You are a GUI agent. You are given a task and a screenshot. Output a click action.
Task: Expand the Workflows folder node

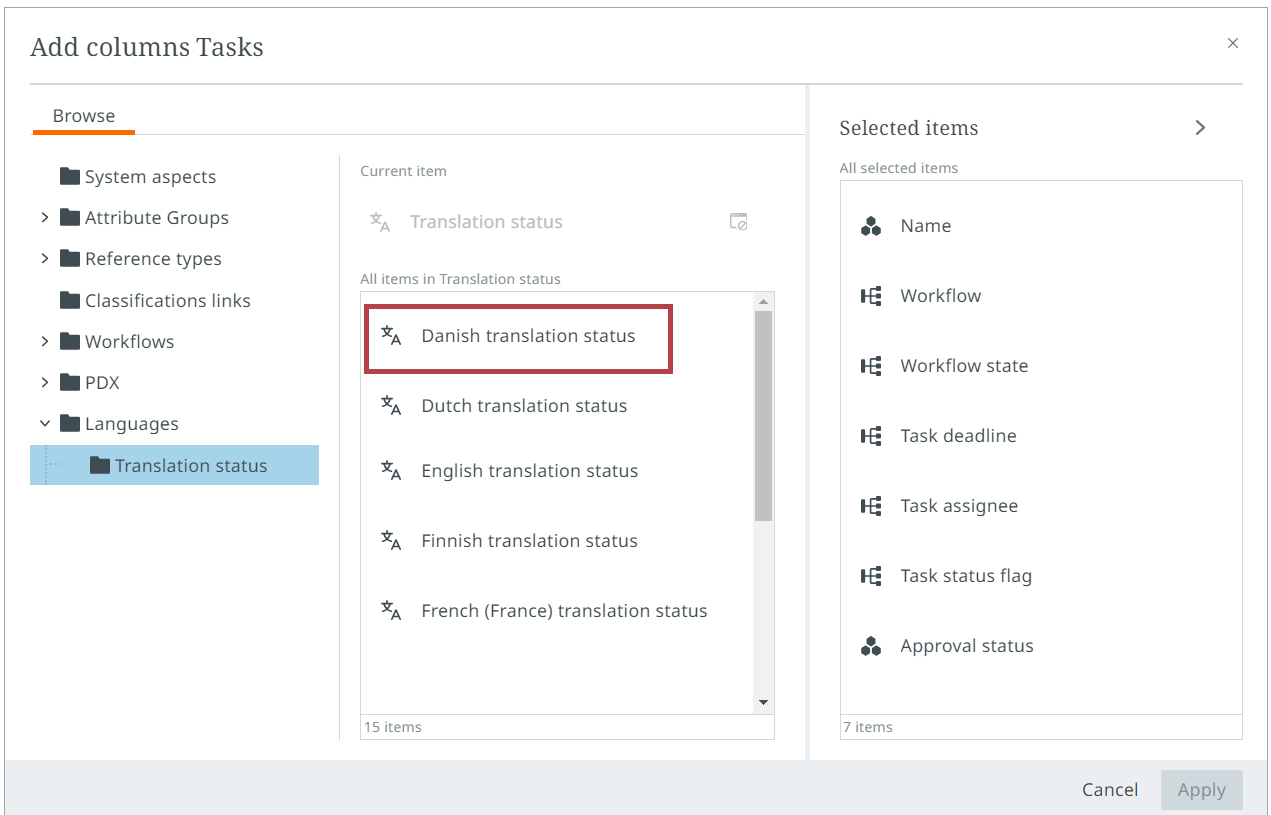[44, 342]
